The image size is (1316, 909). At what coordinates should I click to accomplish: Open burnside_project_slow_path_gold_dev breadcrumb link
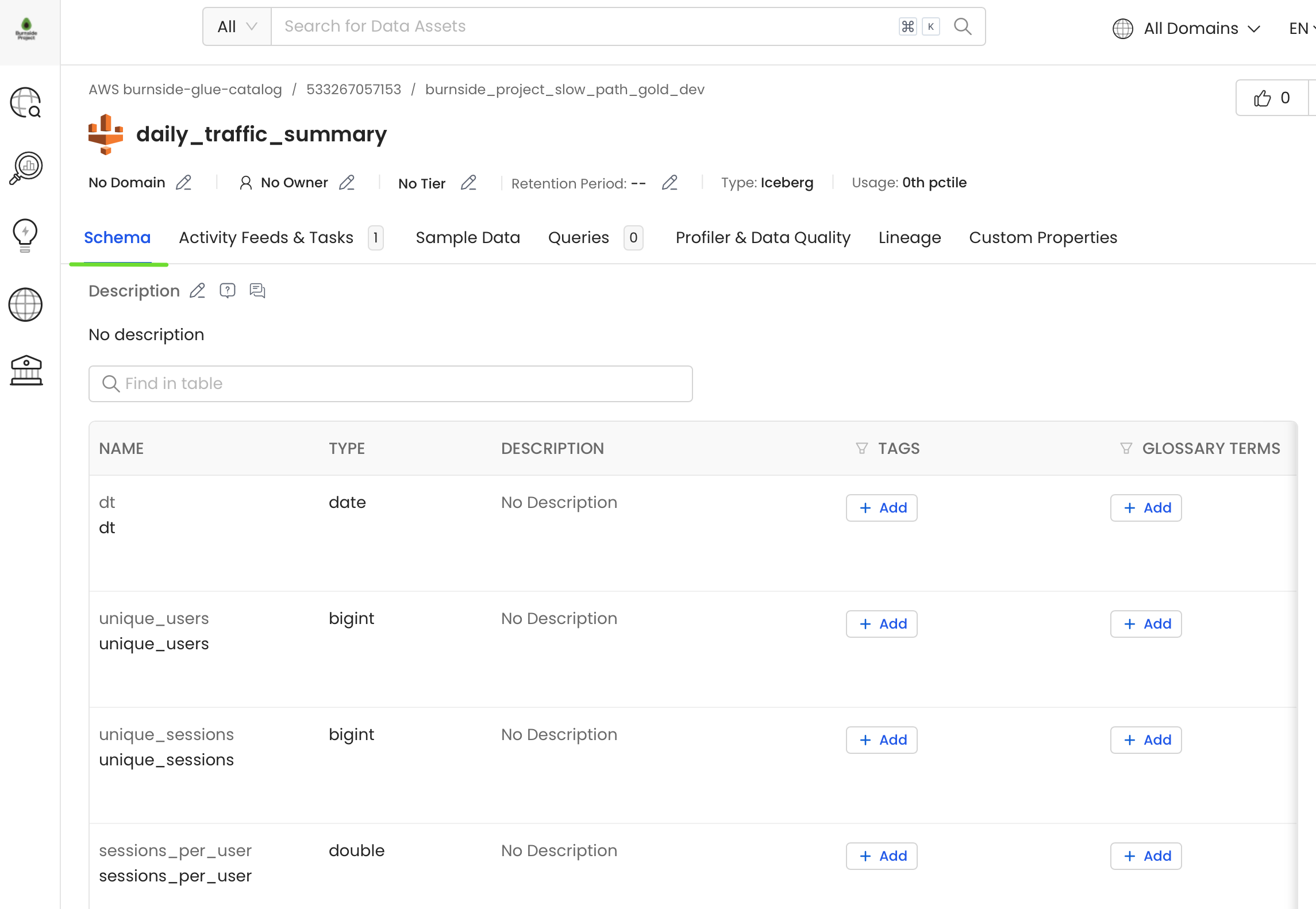click(564, 90)
